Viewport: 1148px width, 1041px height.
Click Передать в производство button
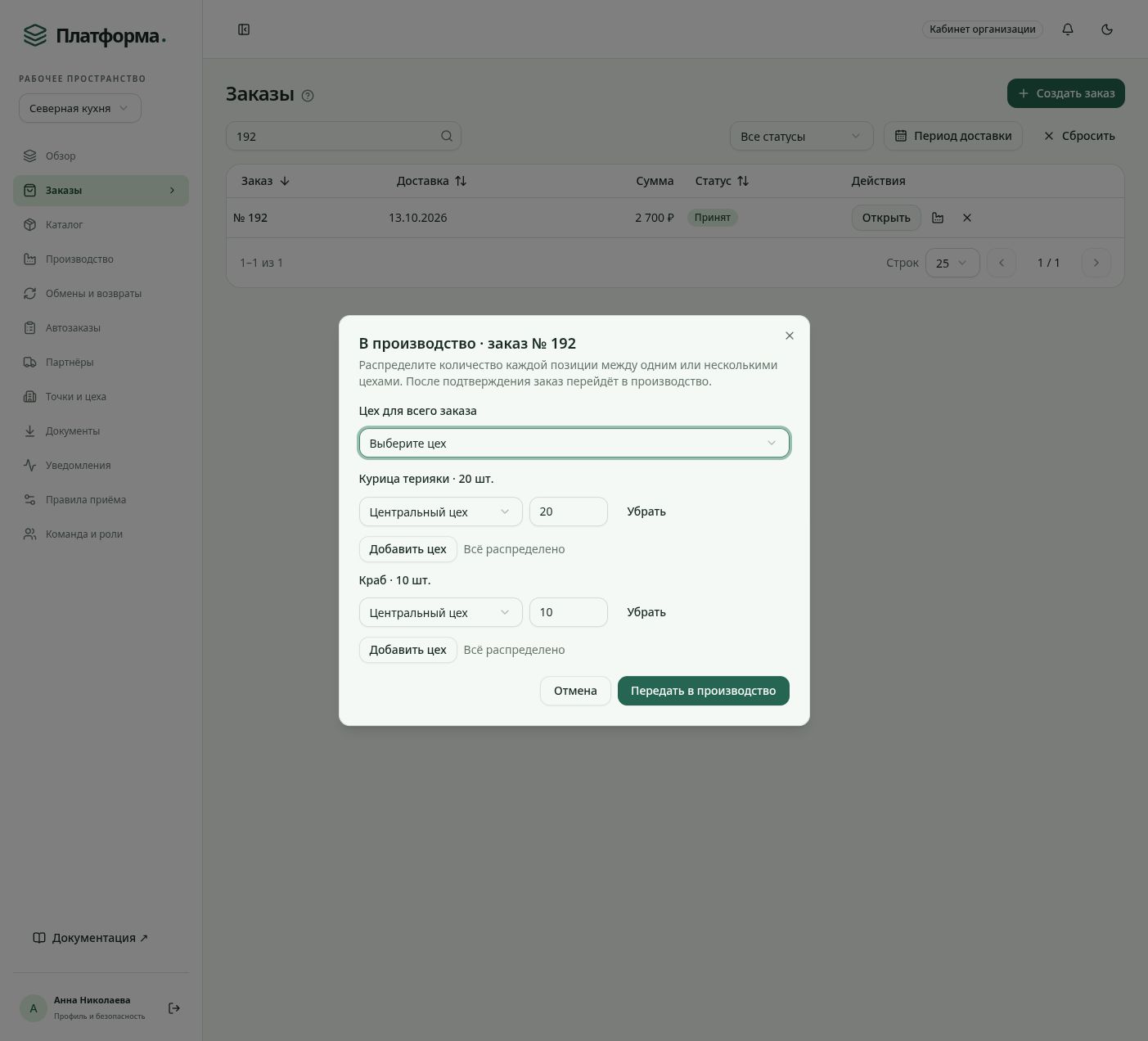tap(703, 691)
